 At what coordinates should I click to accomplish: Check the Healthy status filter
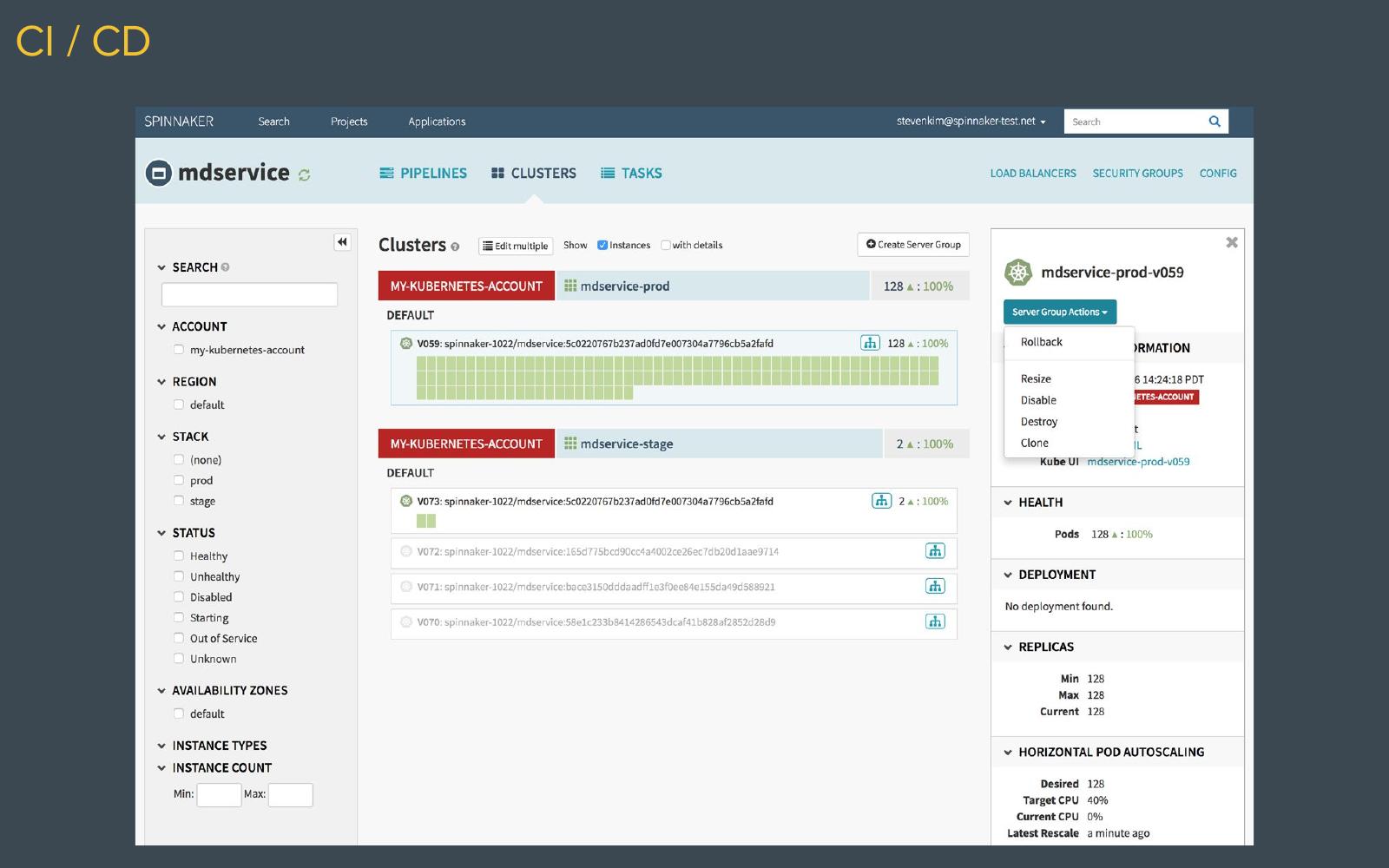coord(178,556)
